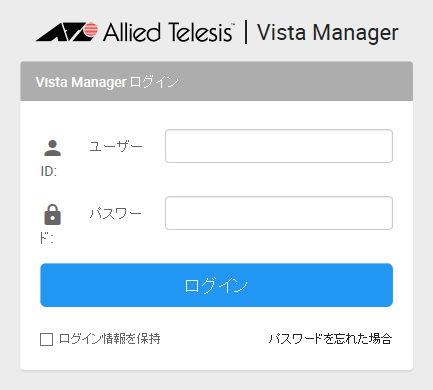Click the Allied Telesis red globe logo
The height and width of the screenshot is (390, 433).
(x=90, y=29)
